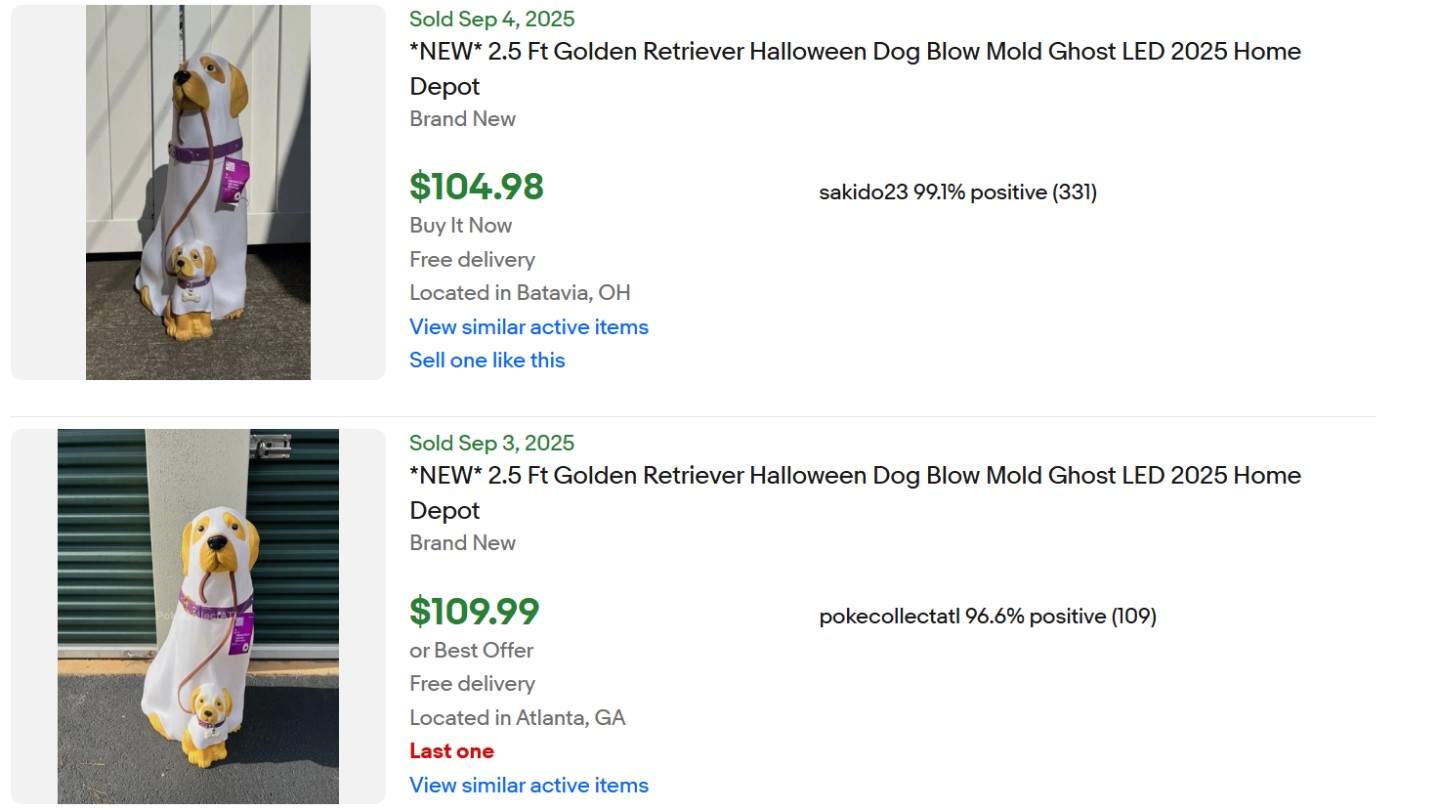Click the 'Last one' red label
Image resolution: width=1440 pixels, height=810 pixels.
tap(451, 750)
